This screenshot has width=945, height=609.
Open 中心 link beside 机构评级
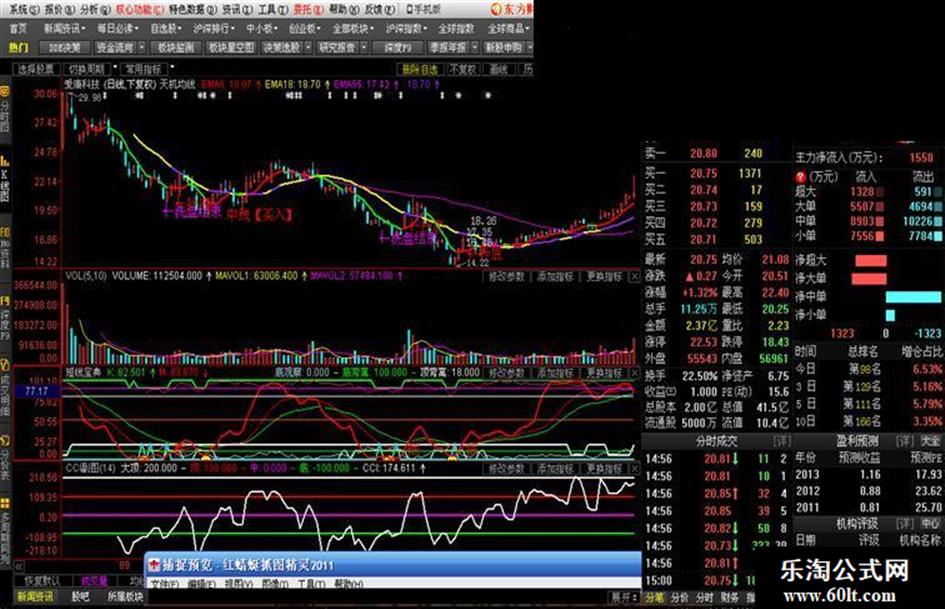929,523
